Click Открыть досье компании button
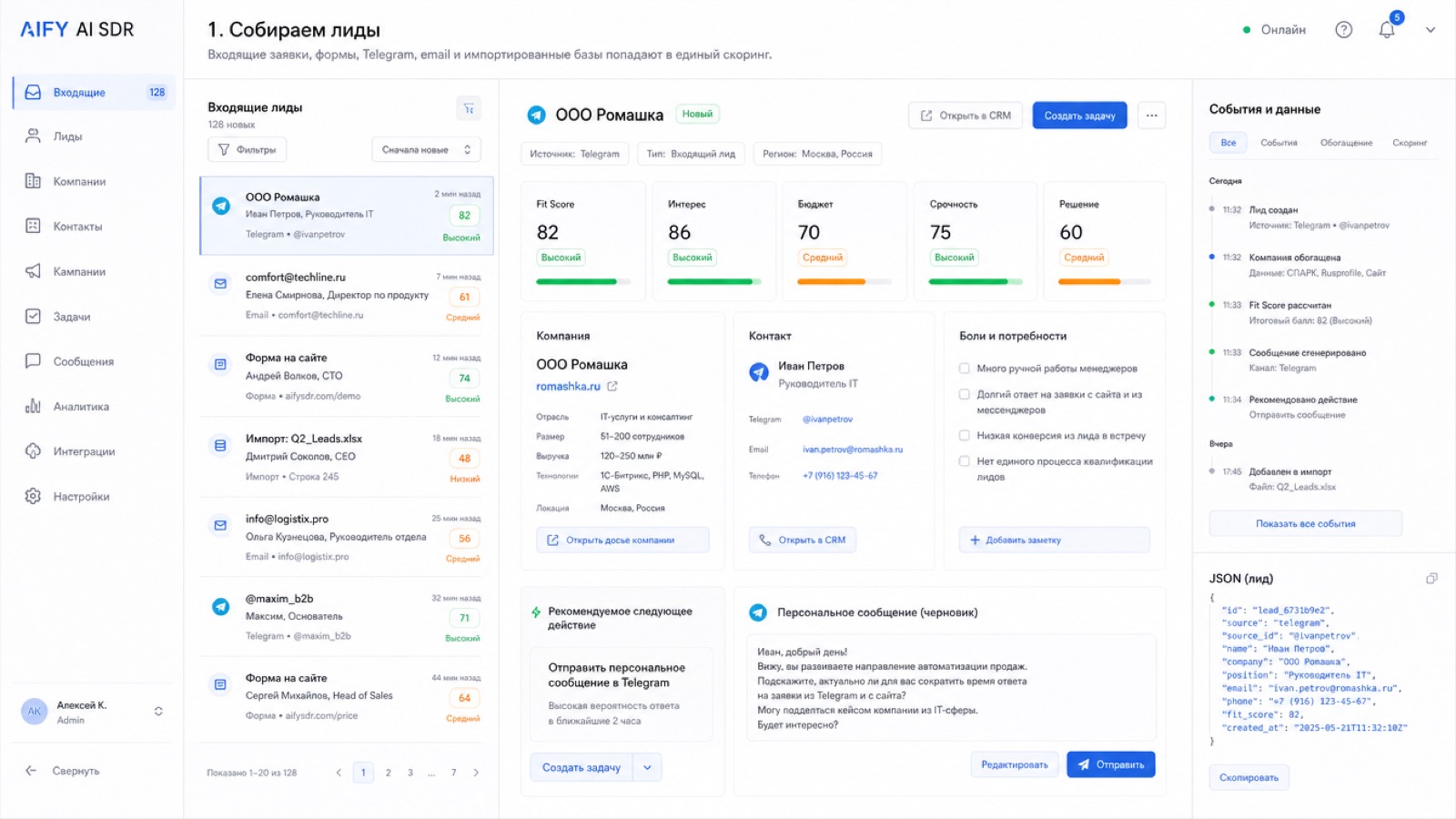Viewport: 1456px width, 819px height. pos(622,541)
